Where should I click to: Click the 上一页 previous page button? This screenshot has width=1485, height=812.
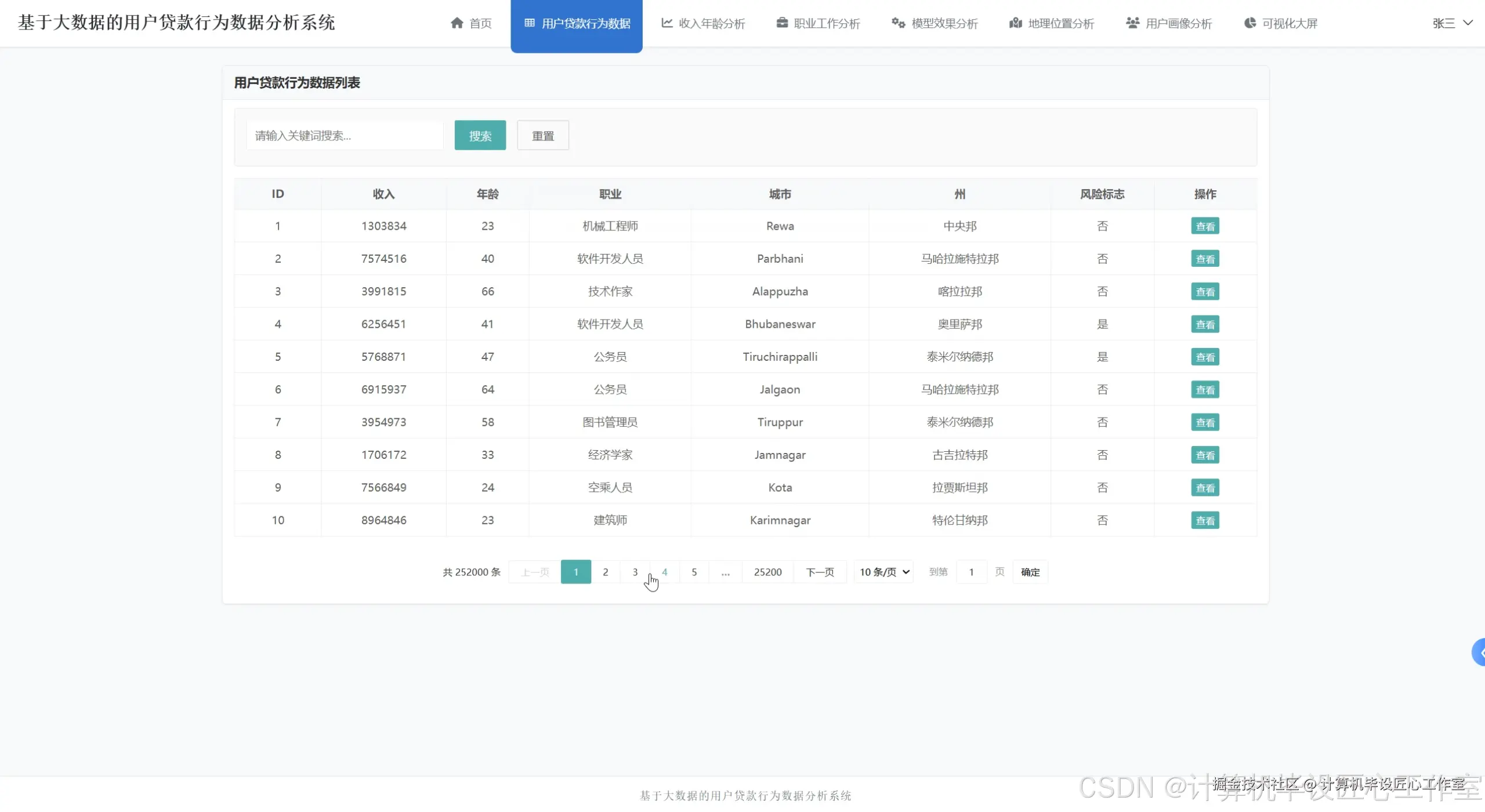point(535,572)
